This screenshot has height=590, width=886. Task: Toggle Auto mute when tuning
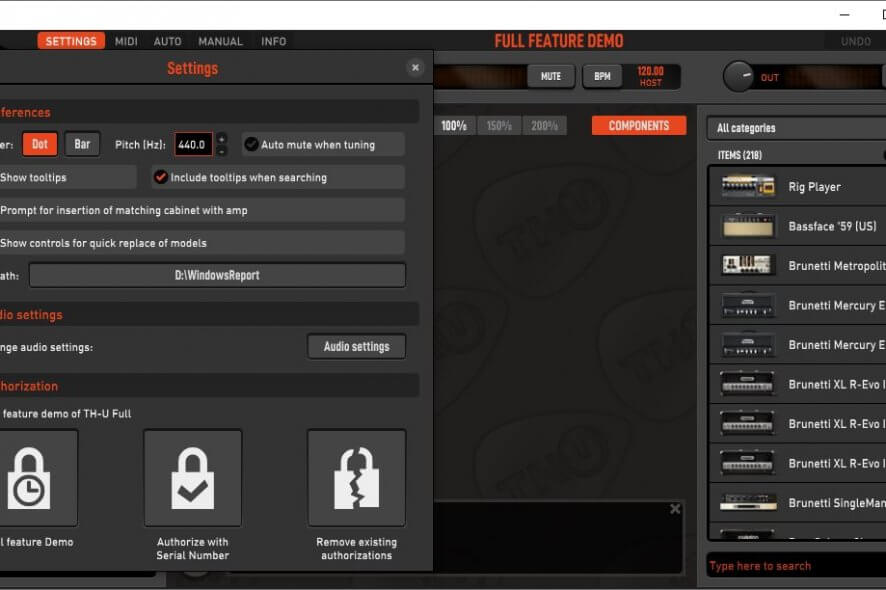(x=323, y=145)
